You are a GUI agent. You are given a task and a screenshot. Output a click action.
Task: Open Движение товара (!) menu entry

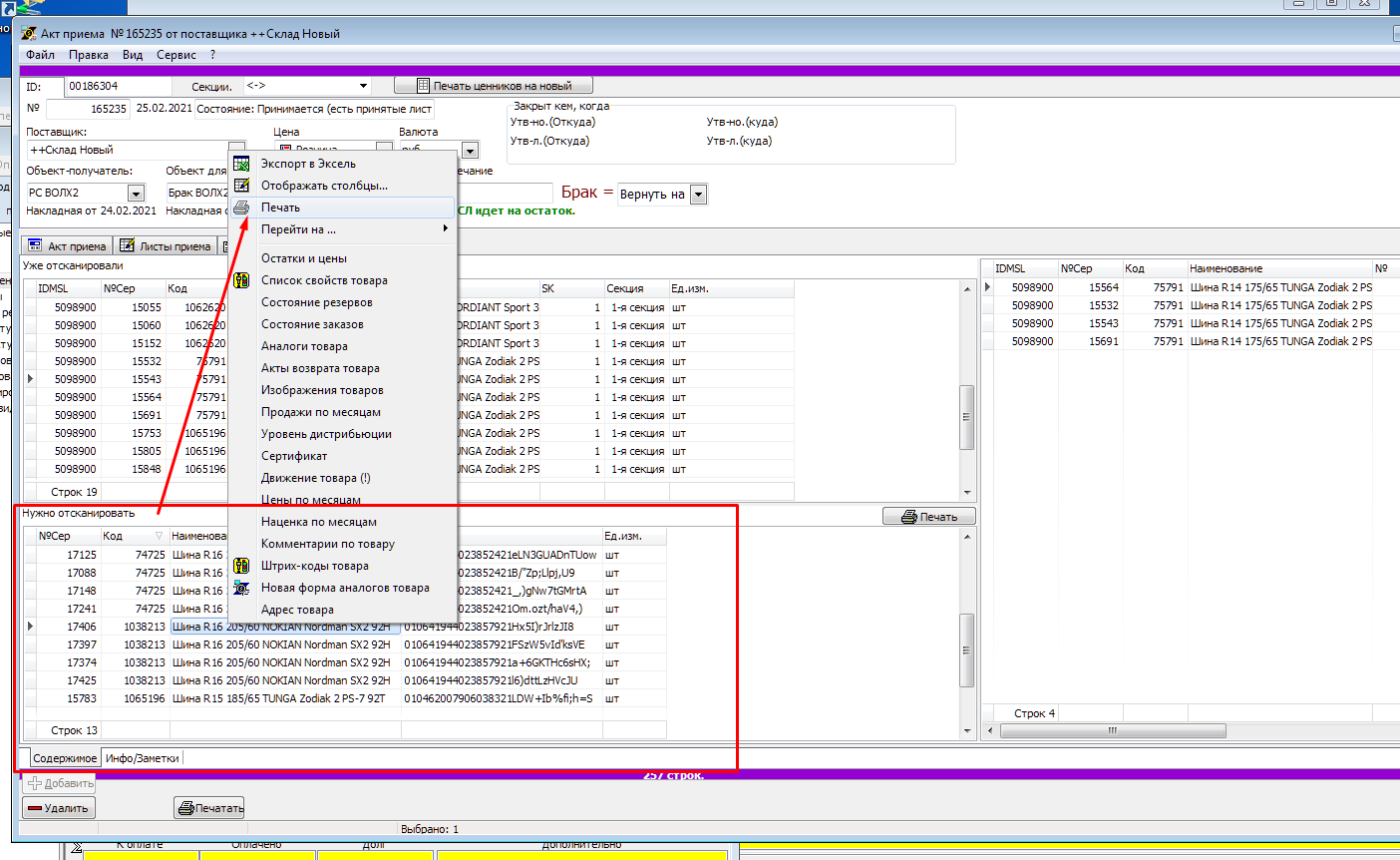(343, 478)
